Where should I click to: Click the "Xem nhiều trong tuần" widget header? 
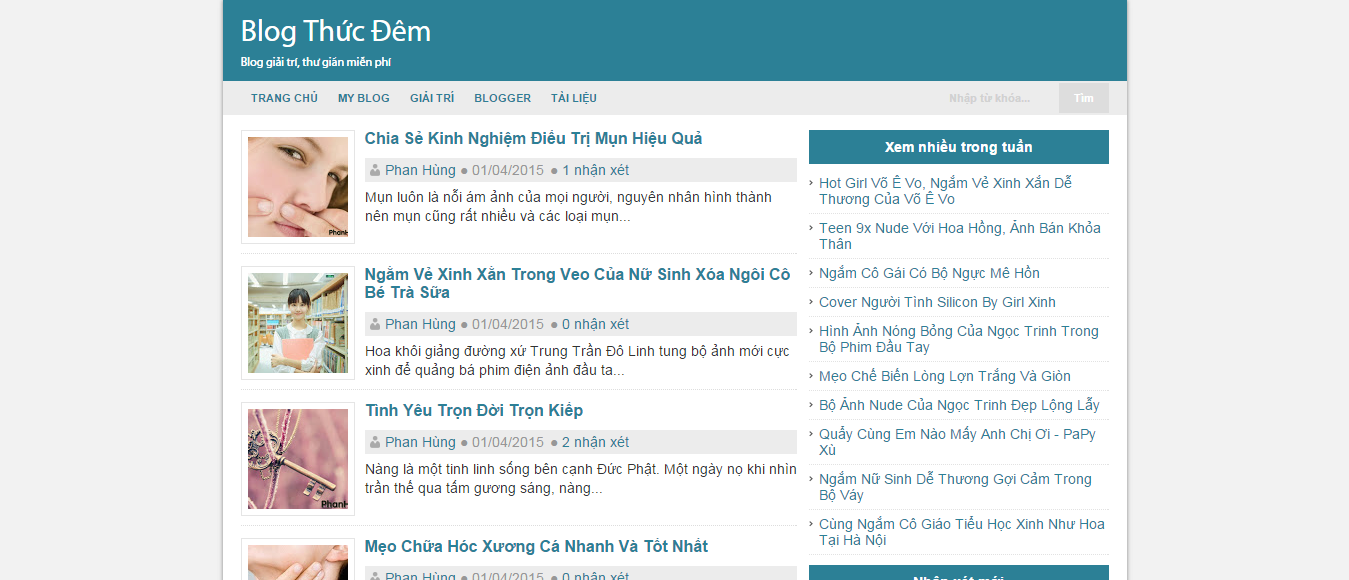click(959, 147)
